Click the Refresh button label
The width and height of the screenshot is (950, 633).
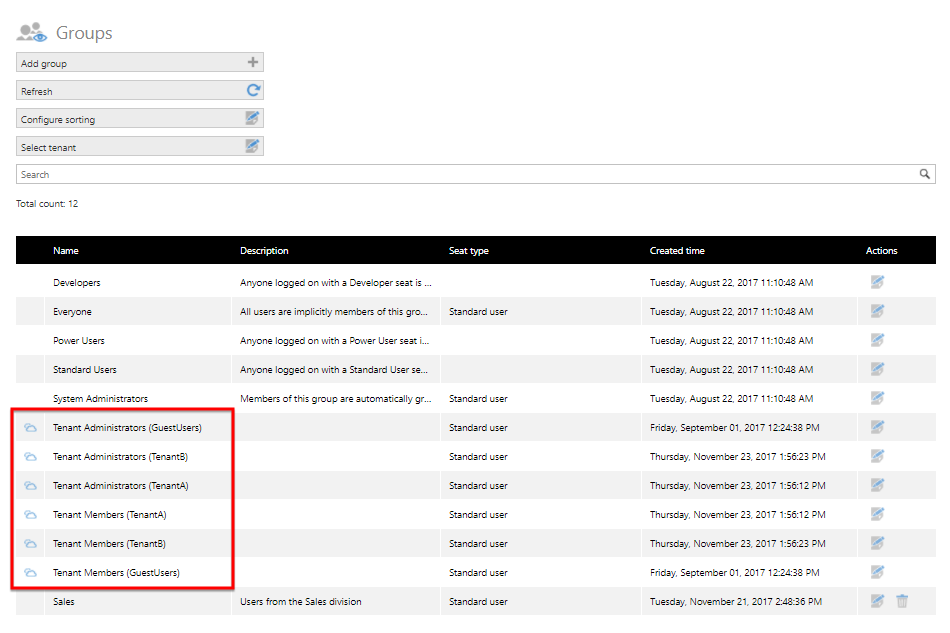[x=36, y=91]
